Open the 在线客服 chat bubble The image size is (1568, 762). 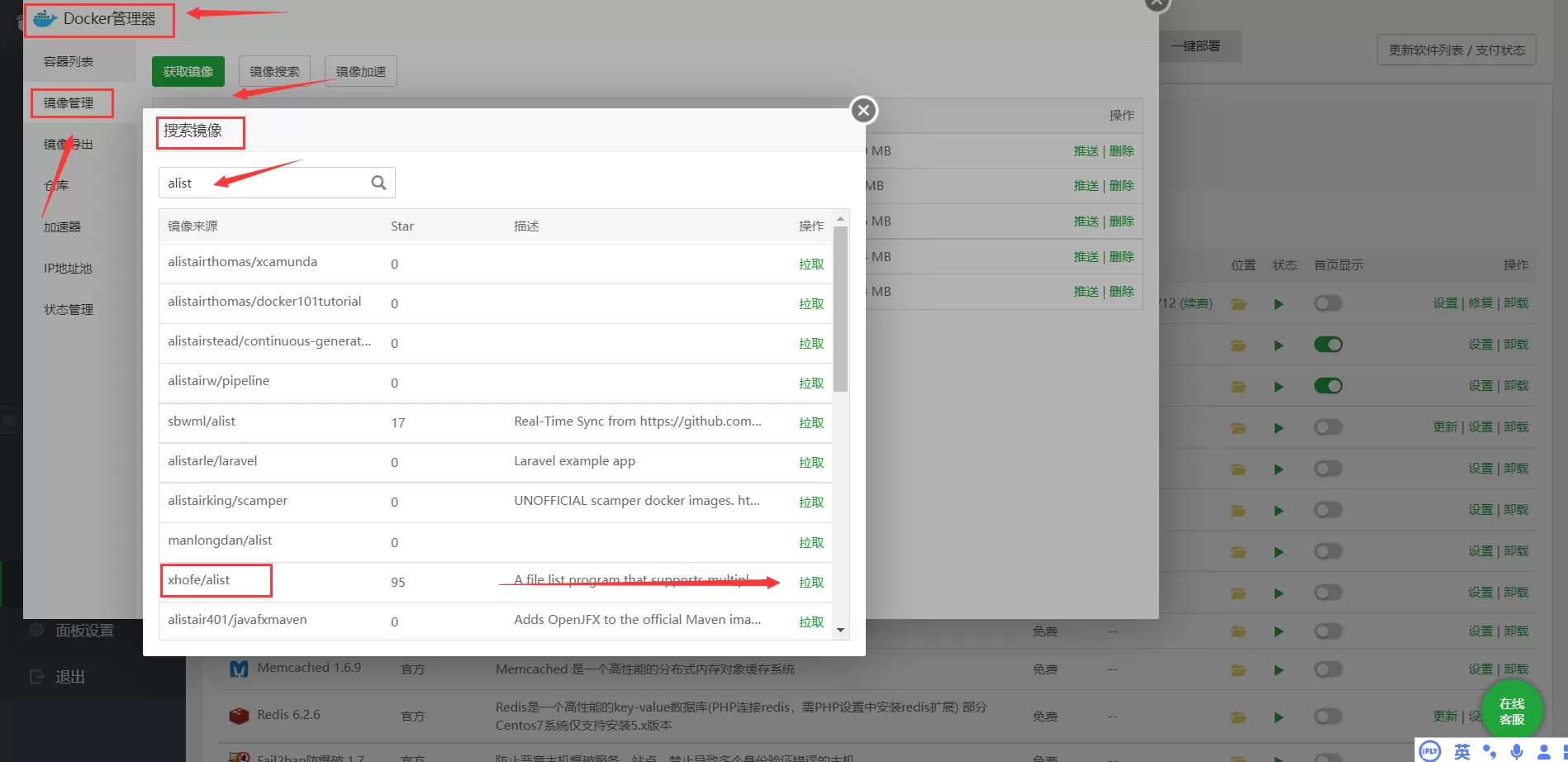(x=1511, y=711)
